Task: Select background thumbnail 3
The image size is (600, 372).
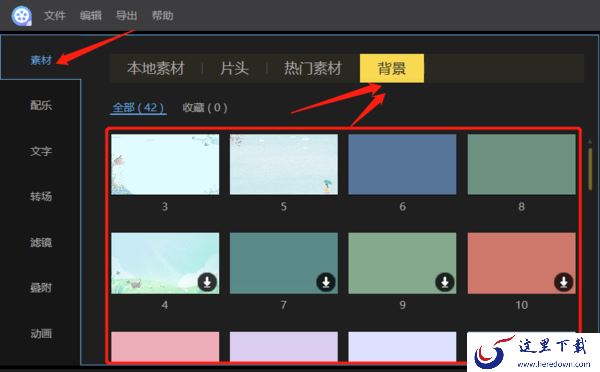Action: click(x=165, y=164)
